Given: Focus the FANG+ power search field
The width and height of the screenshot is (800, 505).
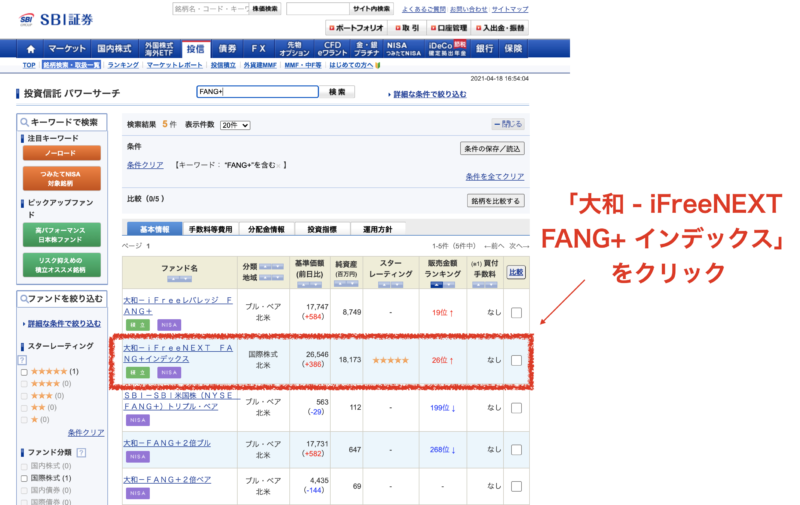Looking at the screenshot, I should pyautogui.click(x=258, y=92).
